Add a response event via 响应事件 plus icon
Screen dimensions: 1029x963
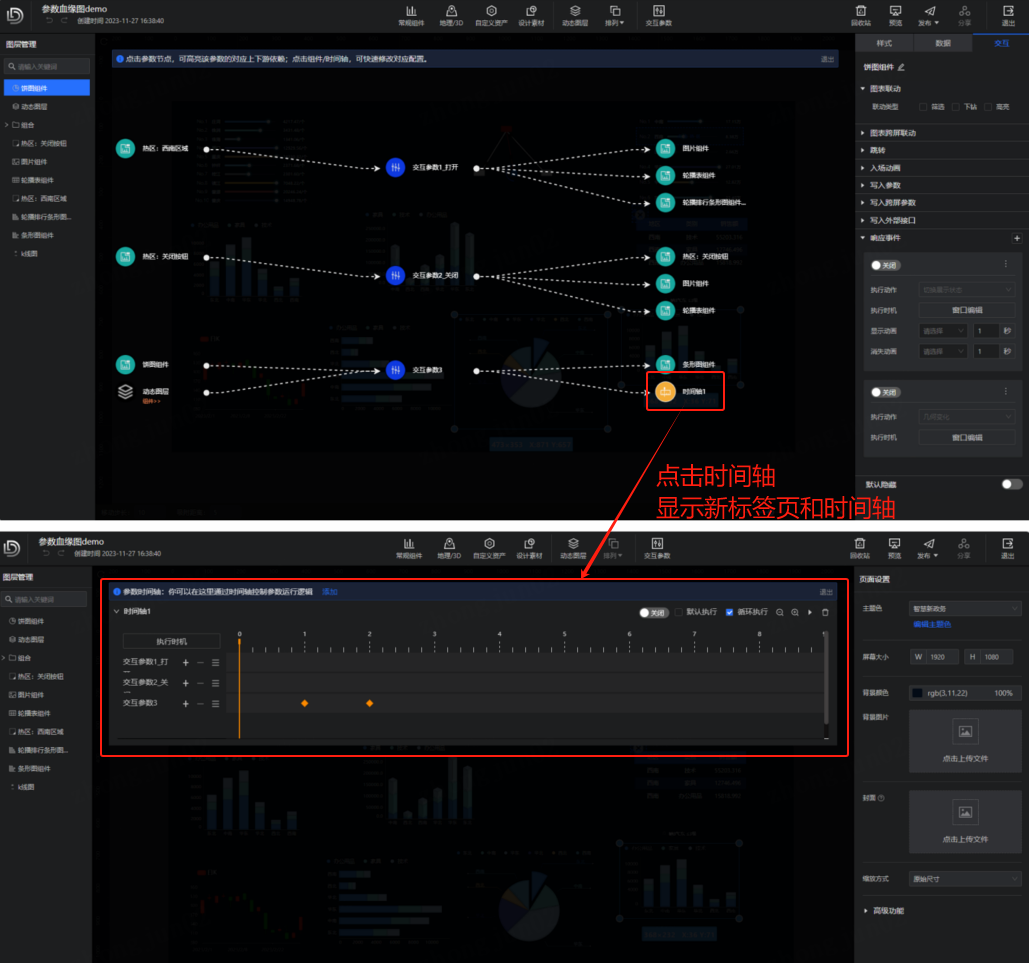click(1017, 238)
